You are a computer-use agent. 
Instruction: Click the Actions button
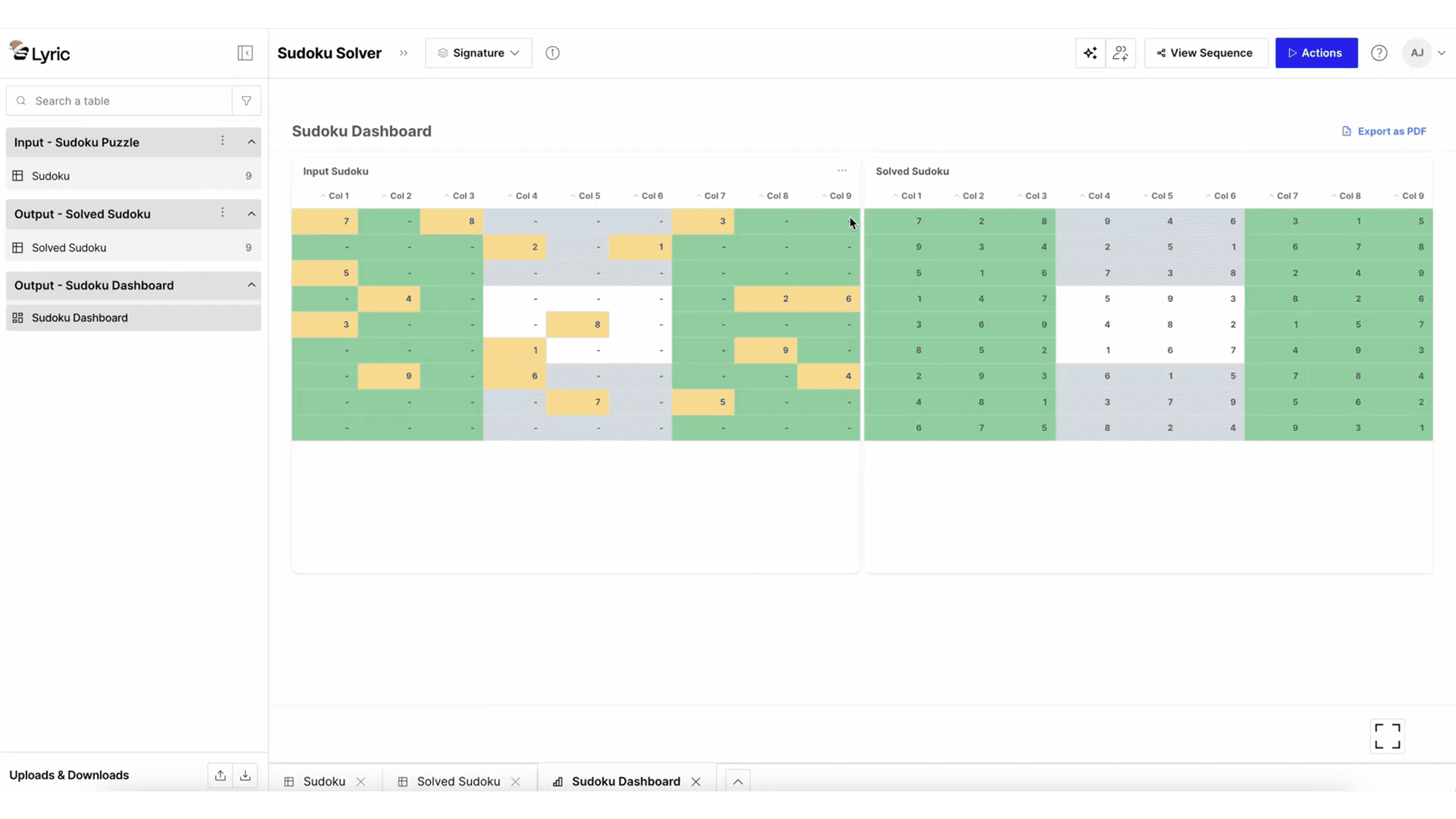click(x=1316, y=53)
